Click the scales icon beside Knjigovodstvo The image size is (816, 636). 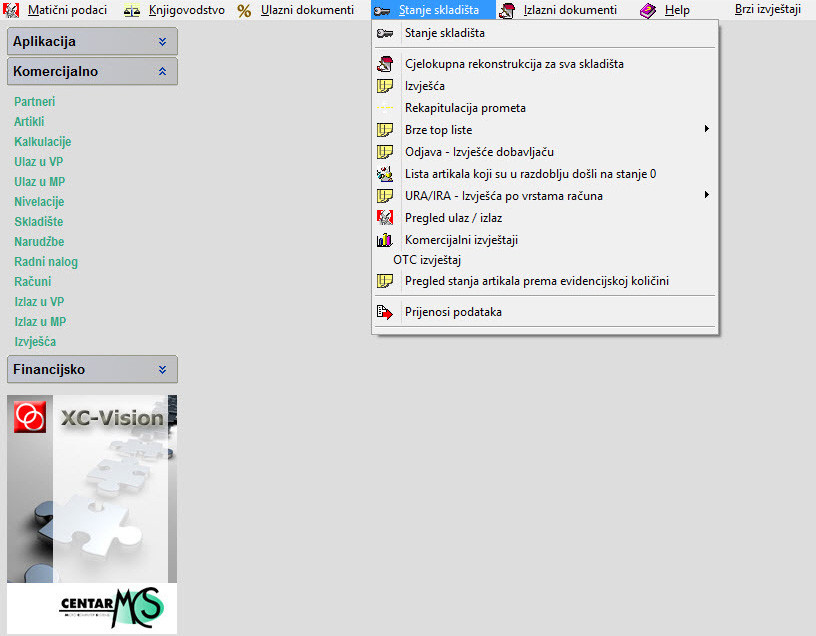[x=132, y=10]
